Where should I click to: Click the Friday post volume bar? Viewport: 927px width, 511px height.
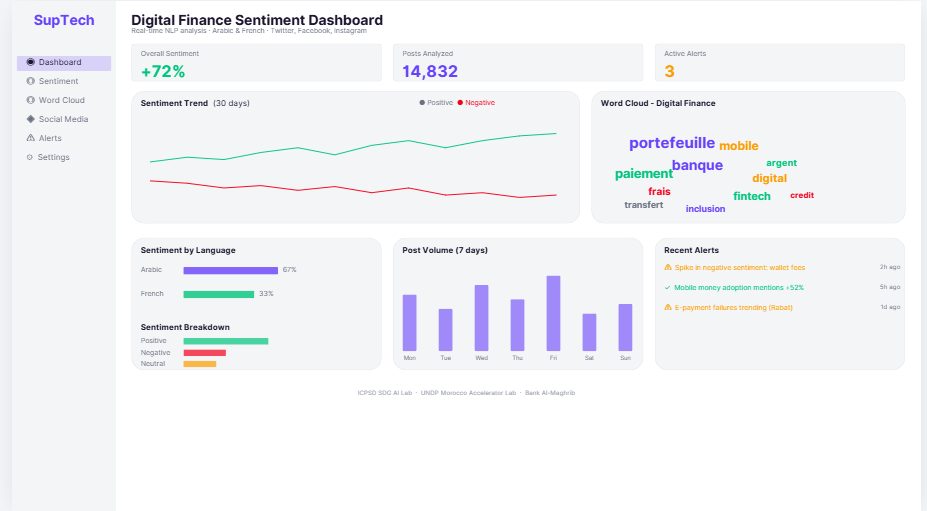[553, 313]
